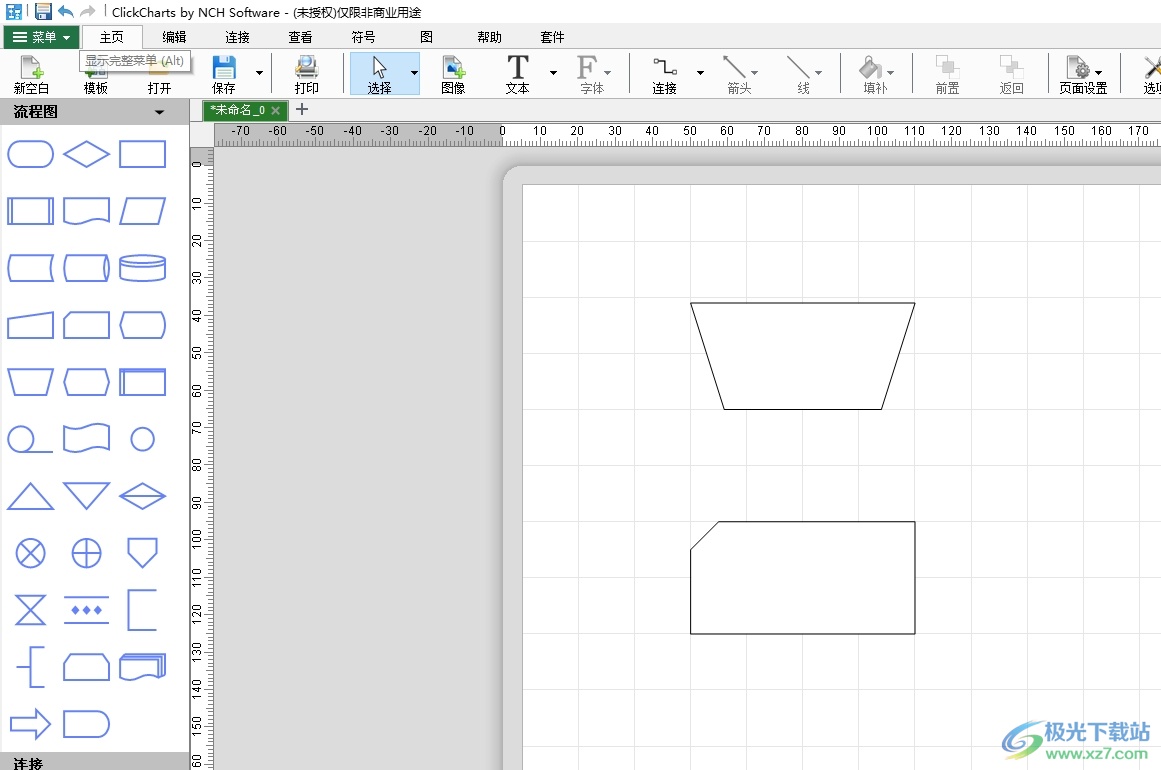The image size is (1161, 770).
Task: Pick the wavy tape shape
Action: coord(87,439)
